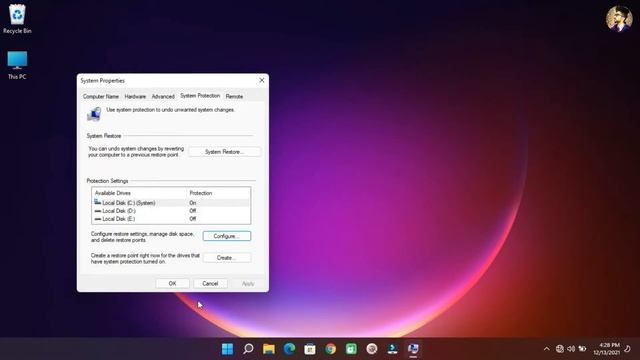Select the System Protection tab
Image resolution: width=640 pixels, height=360 pixels.
(200, 96)
